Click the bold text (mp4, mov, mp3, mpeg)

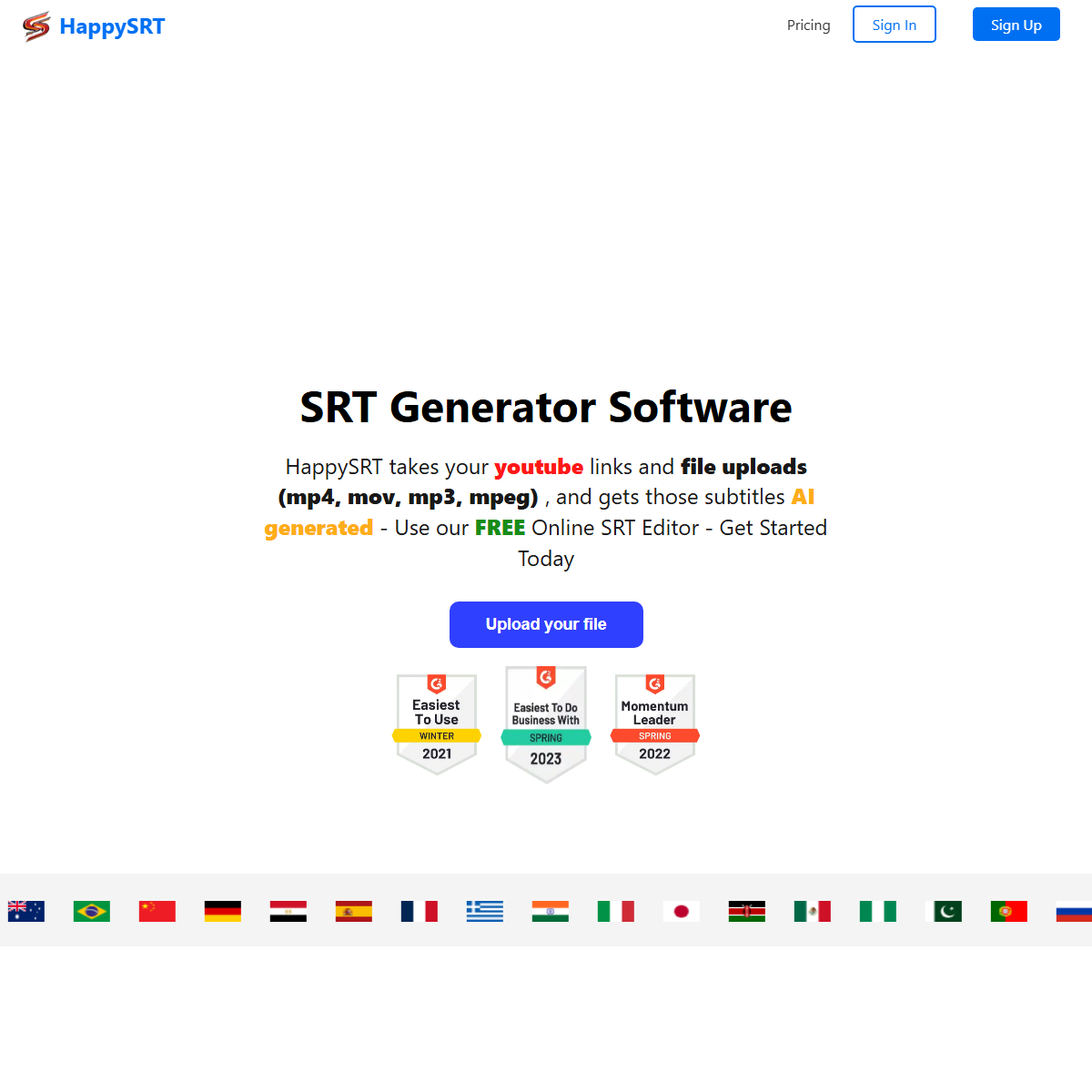[409, 498]
